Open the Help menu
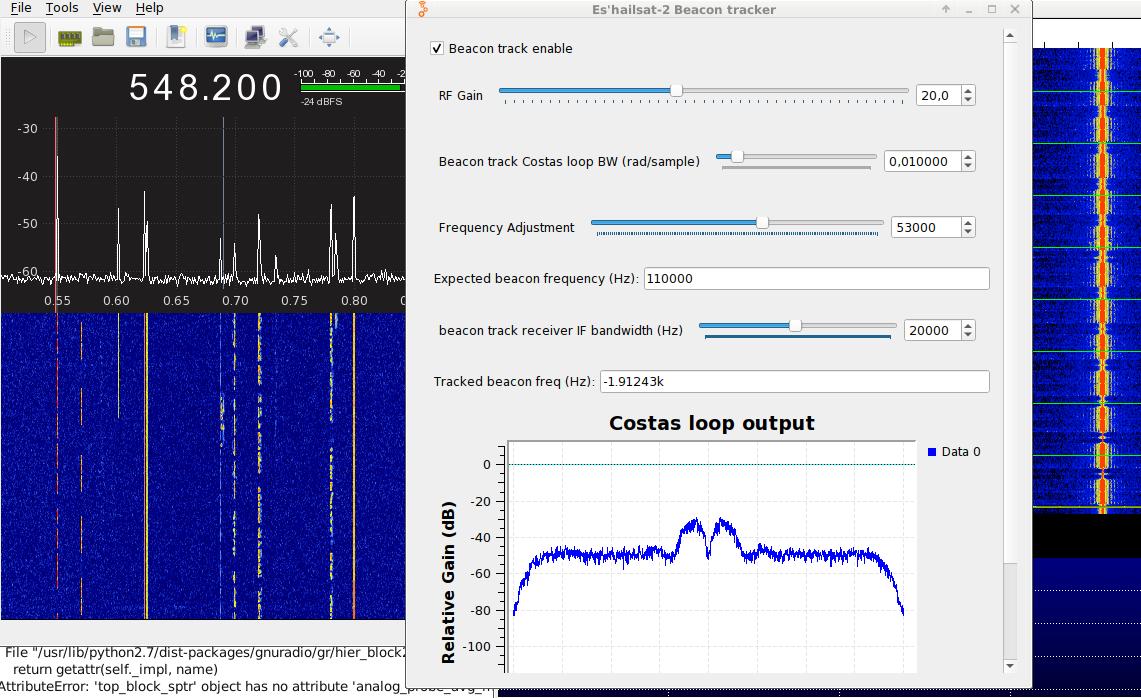This screenshot has height=698, width=1141. tap(149, 8)
